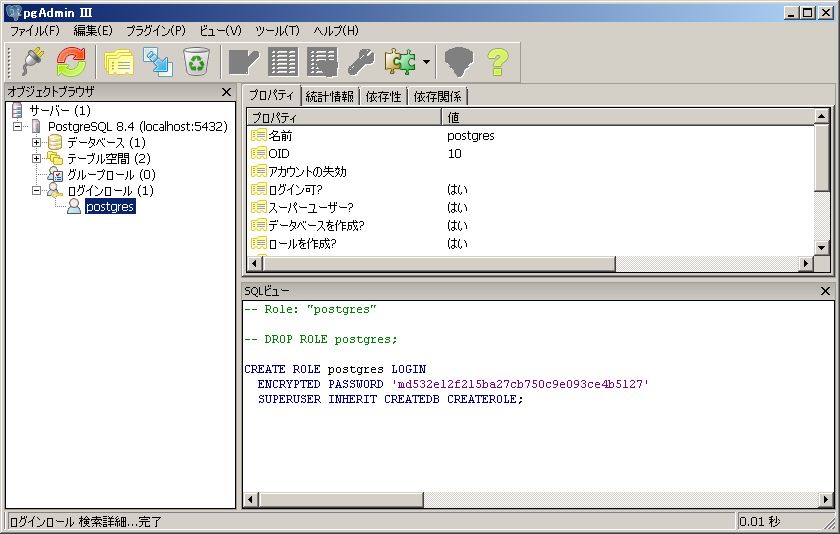This screenshot has height=534, width=840.
Task: Click the group roles icon
Action: (x=55, y=175)
